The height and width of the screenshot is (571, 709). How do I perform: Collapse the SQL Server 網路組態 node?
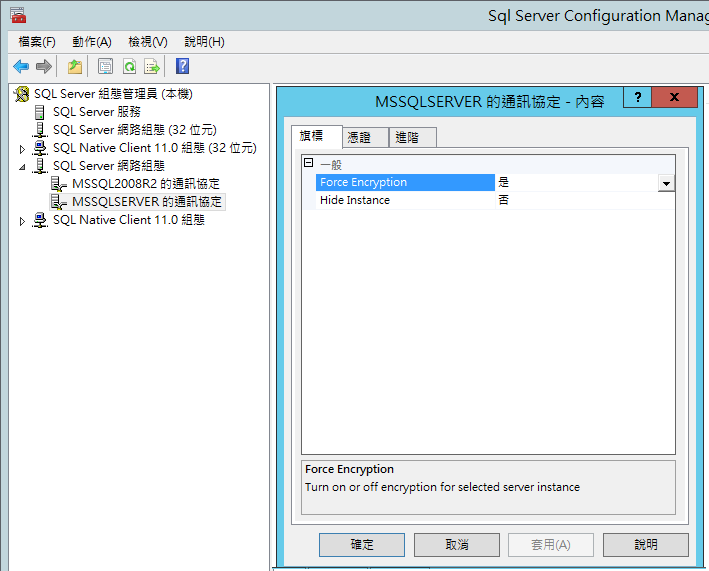tap(22, 167)
